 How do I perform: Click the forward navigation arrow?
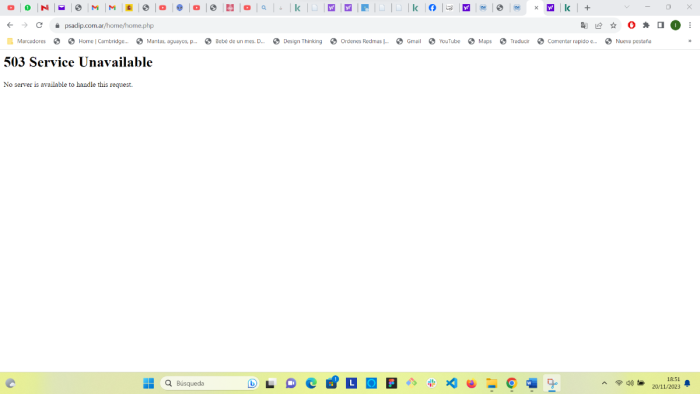pyautogui.click(x=25, y=25)
